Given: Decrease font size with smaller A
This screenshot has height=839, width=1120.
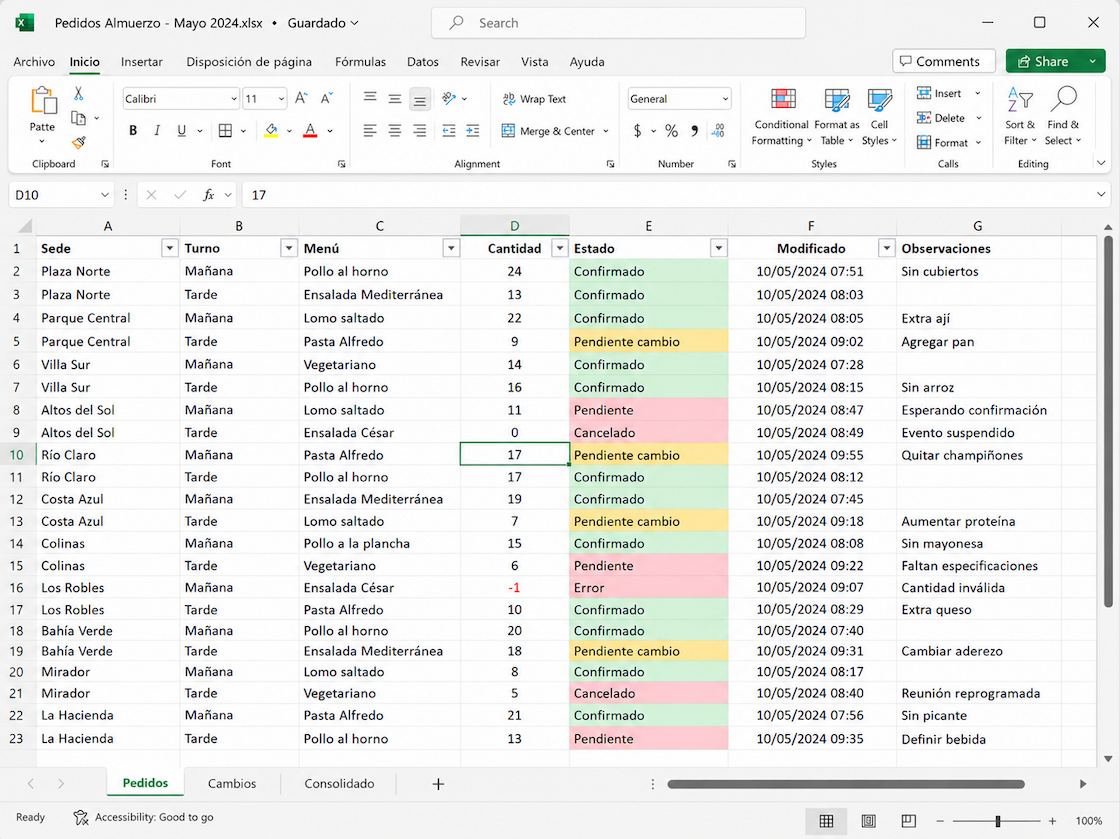Looking at the screenshot, I should click(326, 98).
